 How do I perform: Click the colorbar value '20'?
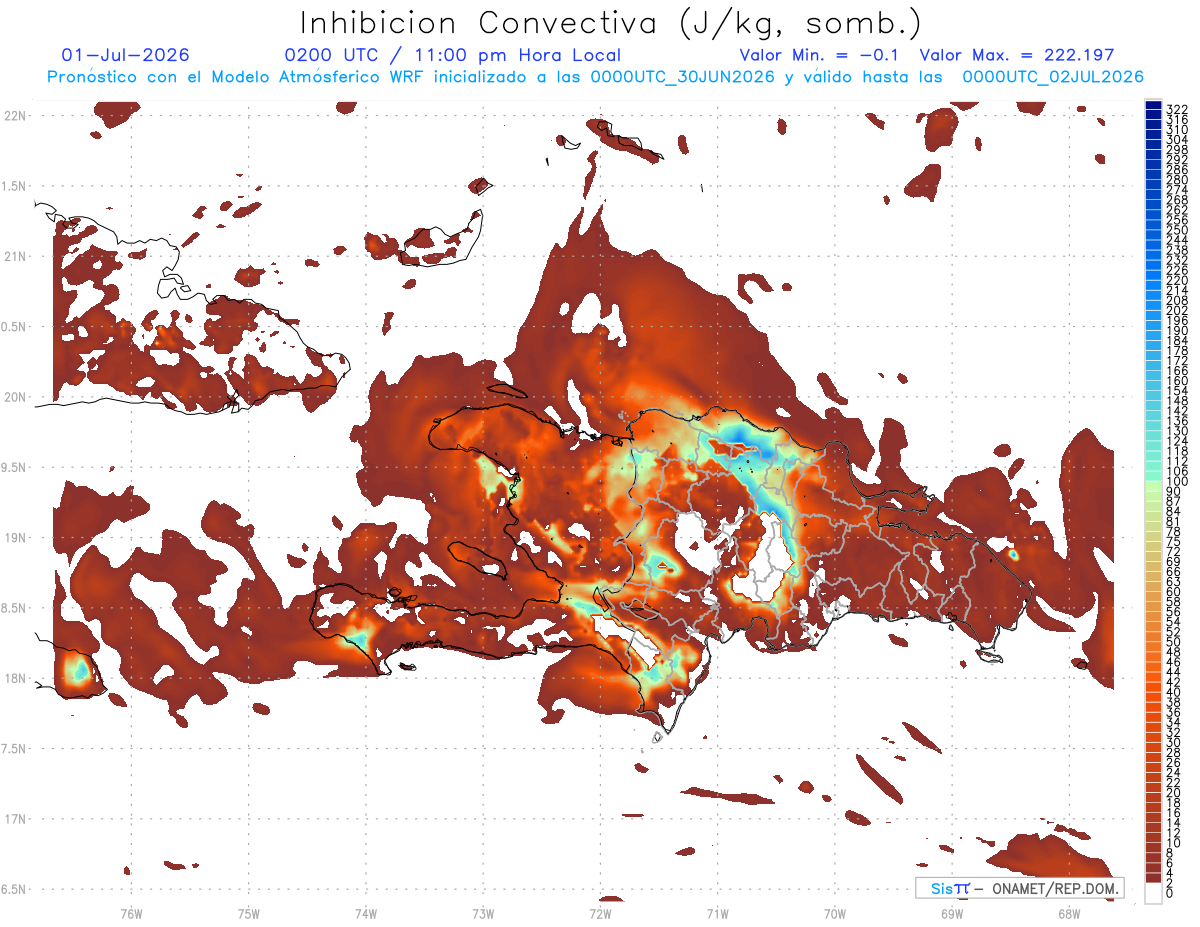coord(1174,793)
